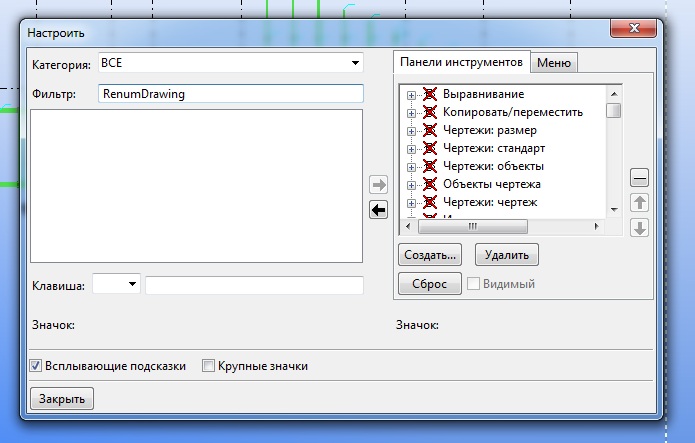
Task: Click the scroll-up arrow of toolbar list
Action: pos(614,94)
